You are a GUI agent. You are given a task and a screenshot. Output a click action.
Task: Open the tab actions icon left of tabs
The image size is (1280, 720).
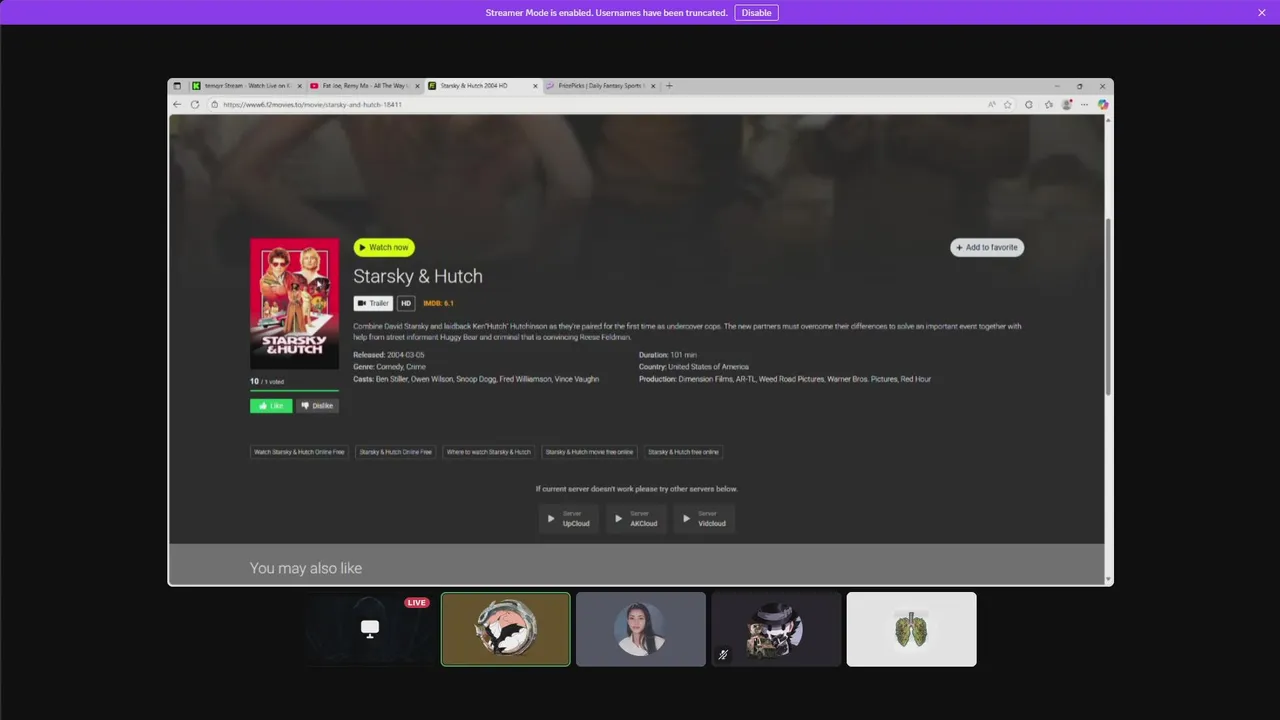(x=177, y=86)
